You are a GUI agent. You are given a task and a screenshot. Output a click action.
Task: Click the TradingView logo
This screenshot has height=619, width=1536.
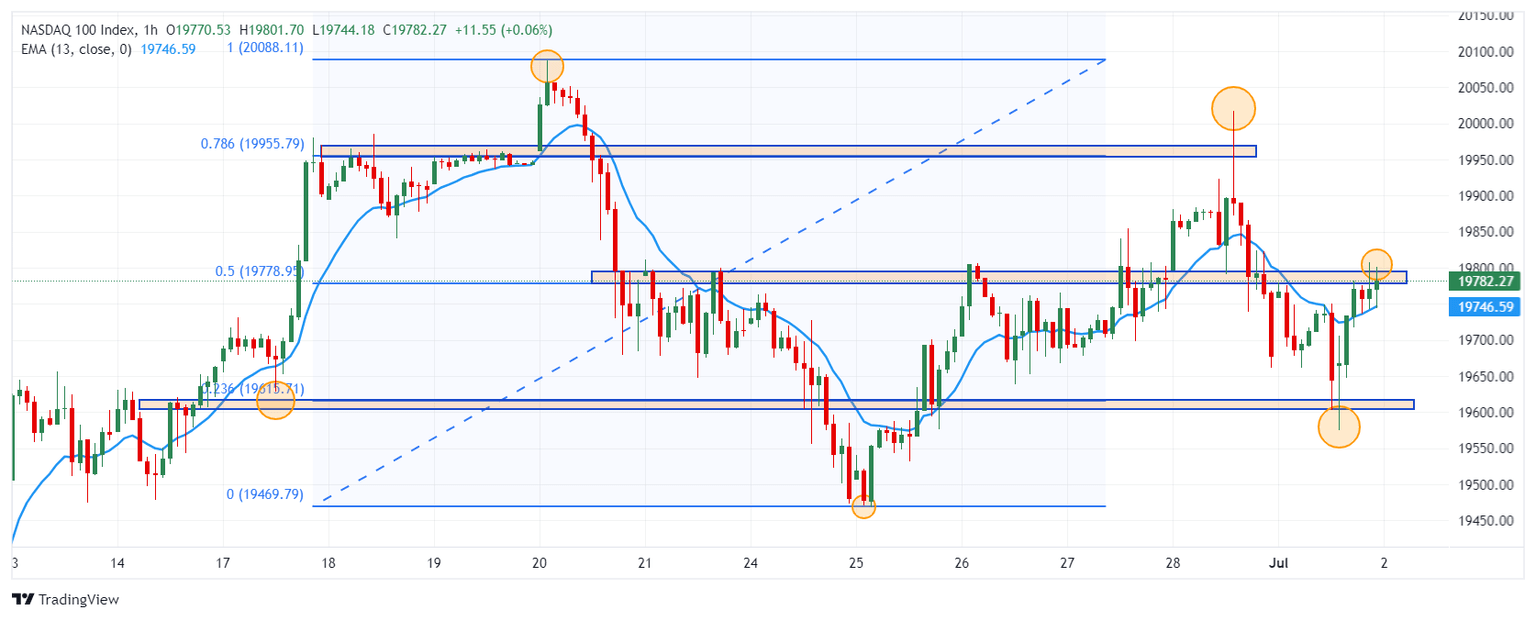tap(65, 599)
